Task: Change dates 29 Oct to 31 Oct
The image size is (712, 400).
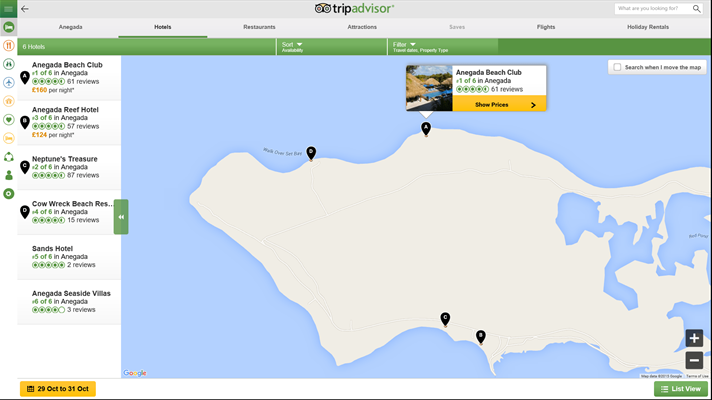Action: tap(58, 389)
